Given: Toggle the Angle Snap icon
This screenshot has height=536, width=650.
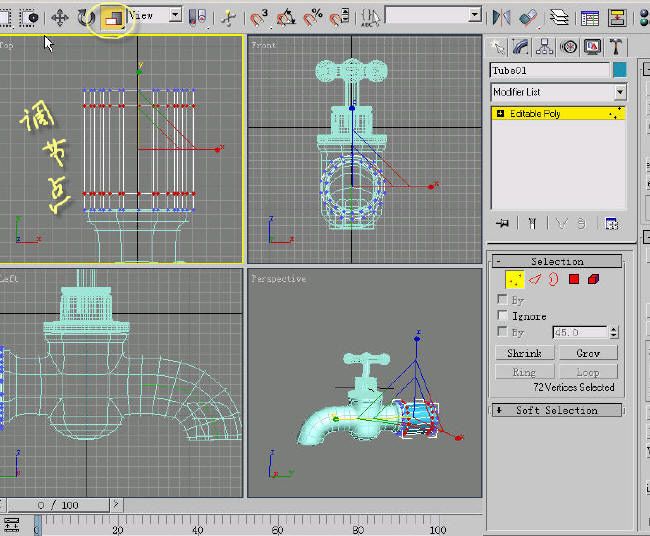Looking at the screenshot, I should pyautogui.click(x=286, y=17).
